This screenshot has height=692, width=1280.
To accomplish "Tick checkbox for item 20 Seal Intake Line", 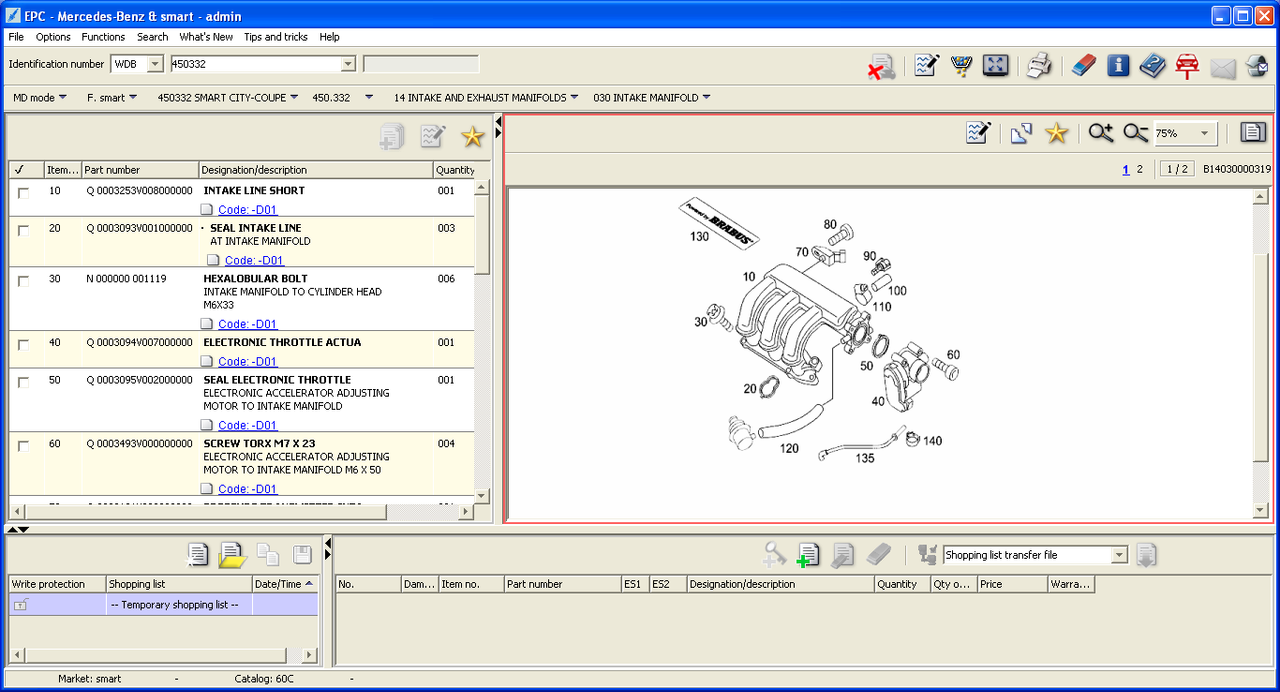I will tap(23, 231).
